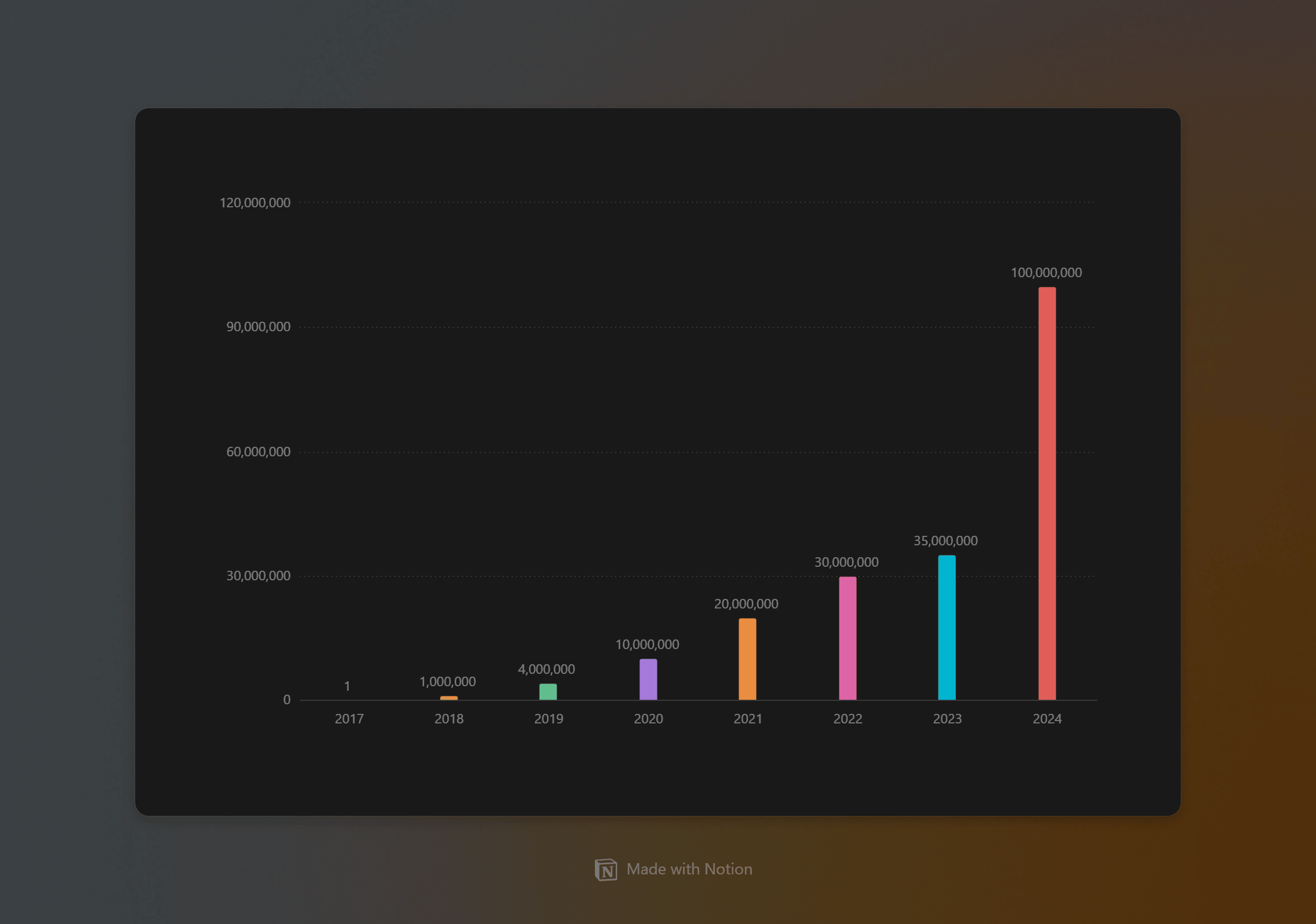Click the 2017 axis label
This screenshot has height=924, width=1316.
pyautogui.click(x=349, y=719)
